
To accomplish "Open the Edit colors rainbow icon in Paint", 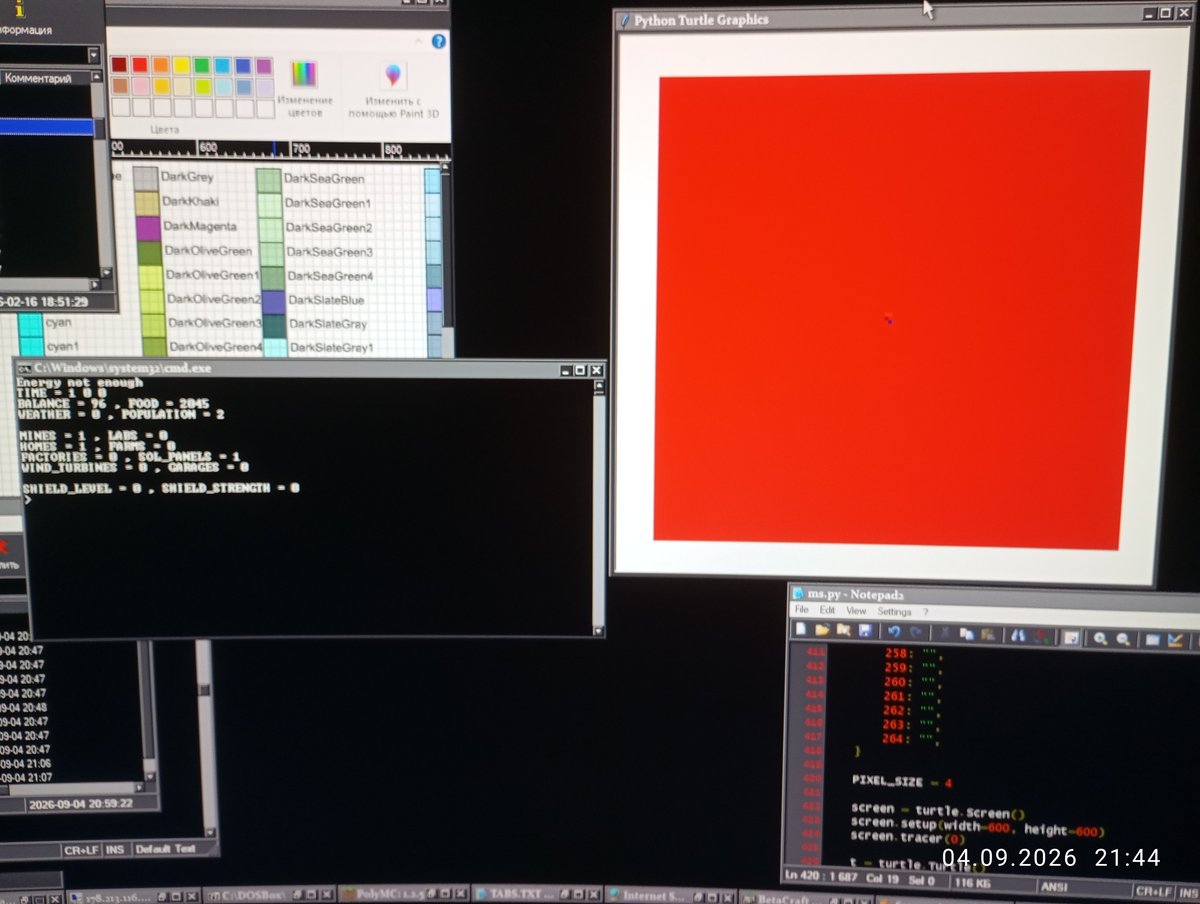I will tap(304, 74).
